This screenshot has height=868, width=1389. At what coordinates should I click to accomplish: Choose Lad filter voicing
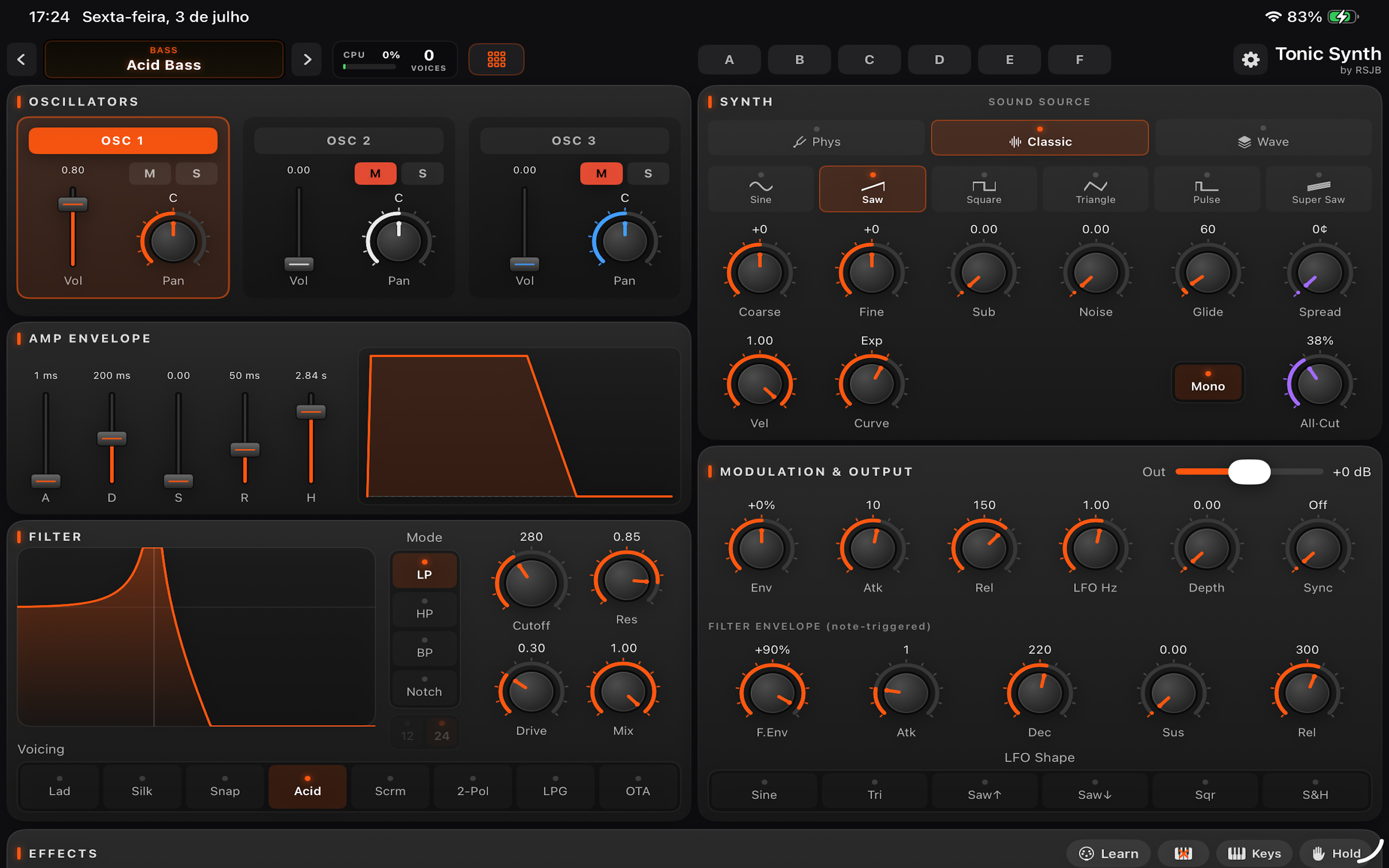[x=60, y=787]
